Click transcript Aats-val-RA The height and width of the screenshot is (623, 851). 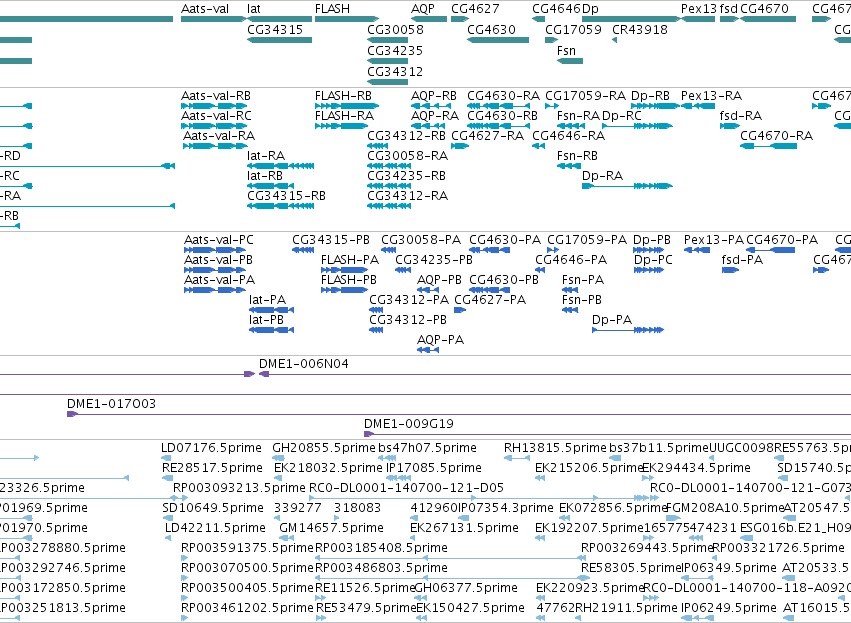(219, 136)
